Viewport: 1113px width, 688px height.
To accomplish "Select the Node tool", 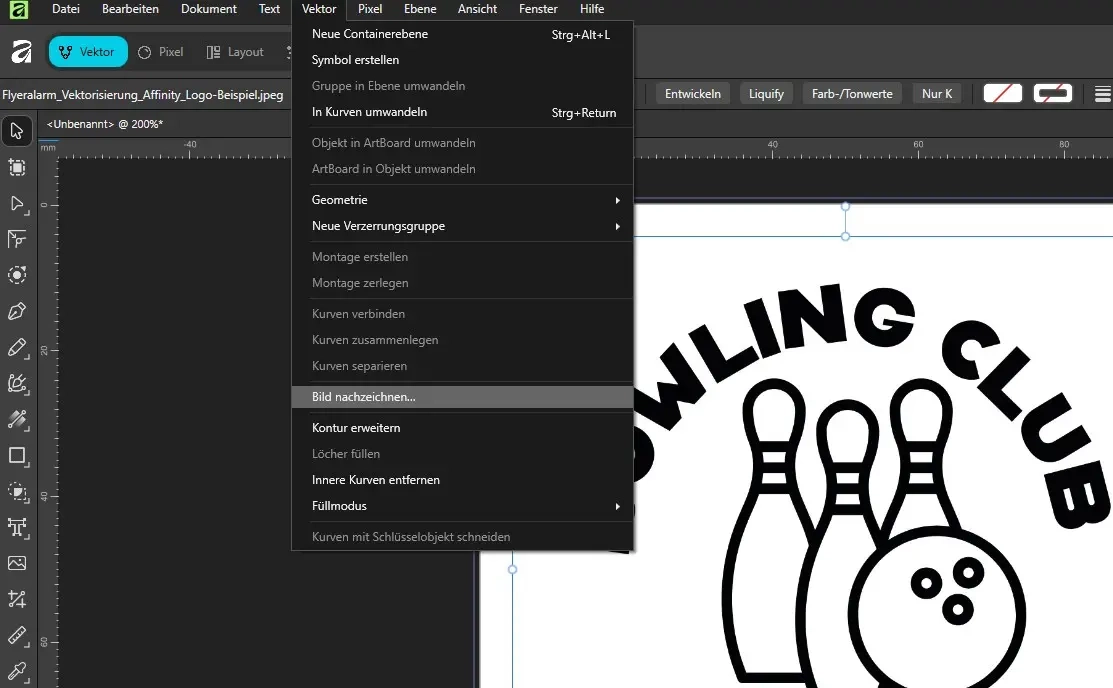I will (17, 204).
